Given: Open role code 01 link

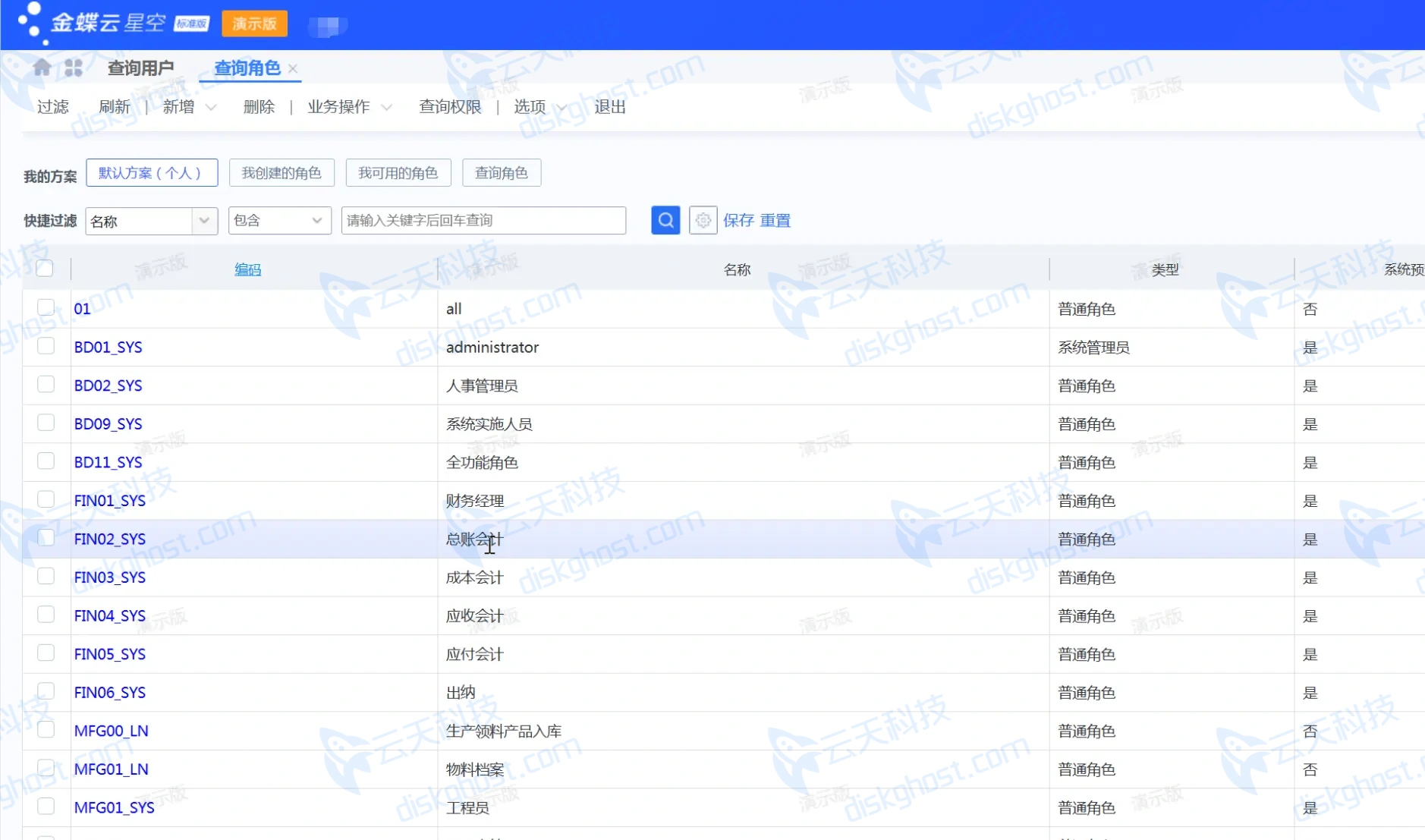Looking at the screenshot, I should [82, 309].
